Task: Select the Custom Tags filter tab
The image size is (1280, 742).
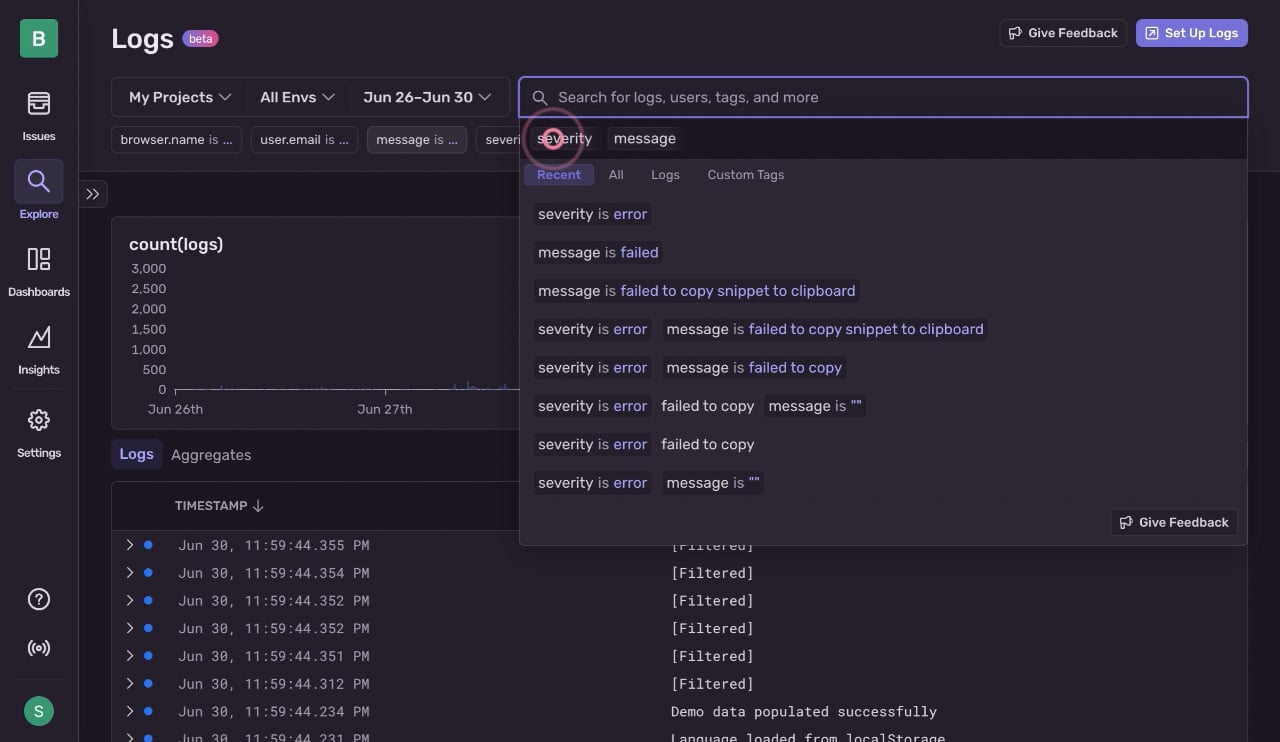Action: coord(745,175)
